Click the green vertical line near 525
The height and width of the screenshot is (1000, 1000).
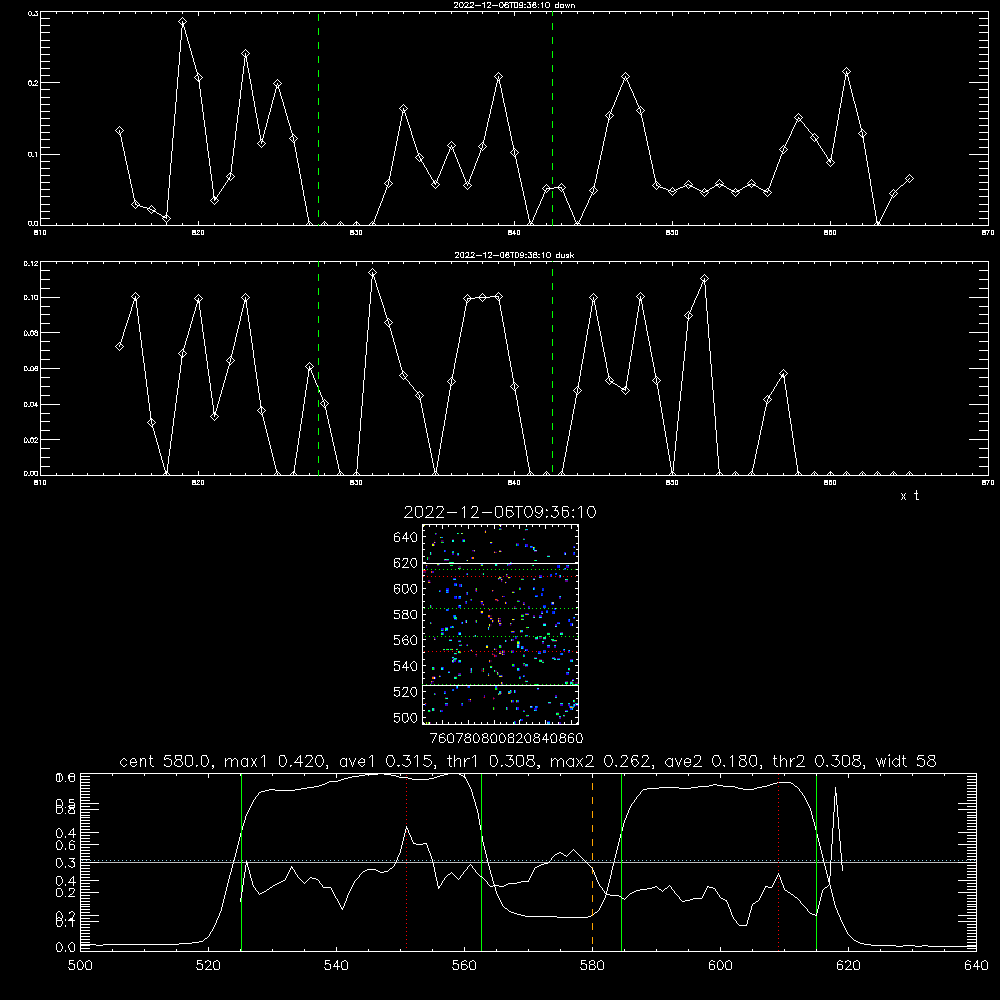point(241,861)
